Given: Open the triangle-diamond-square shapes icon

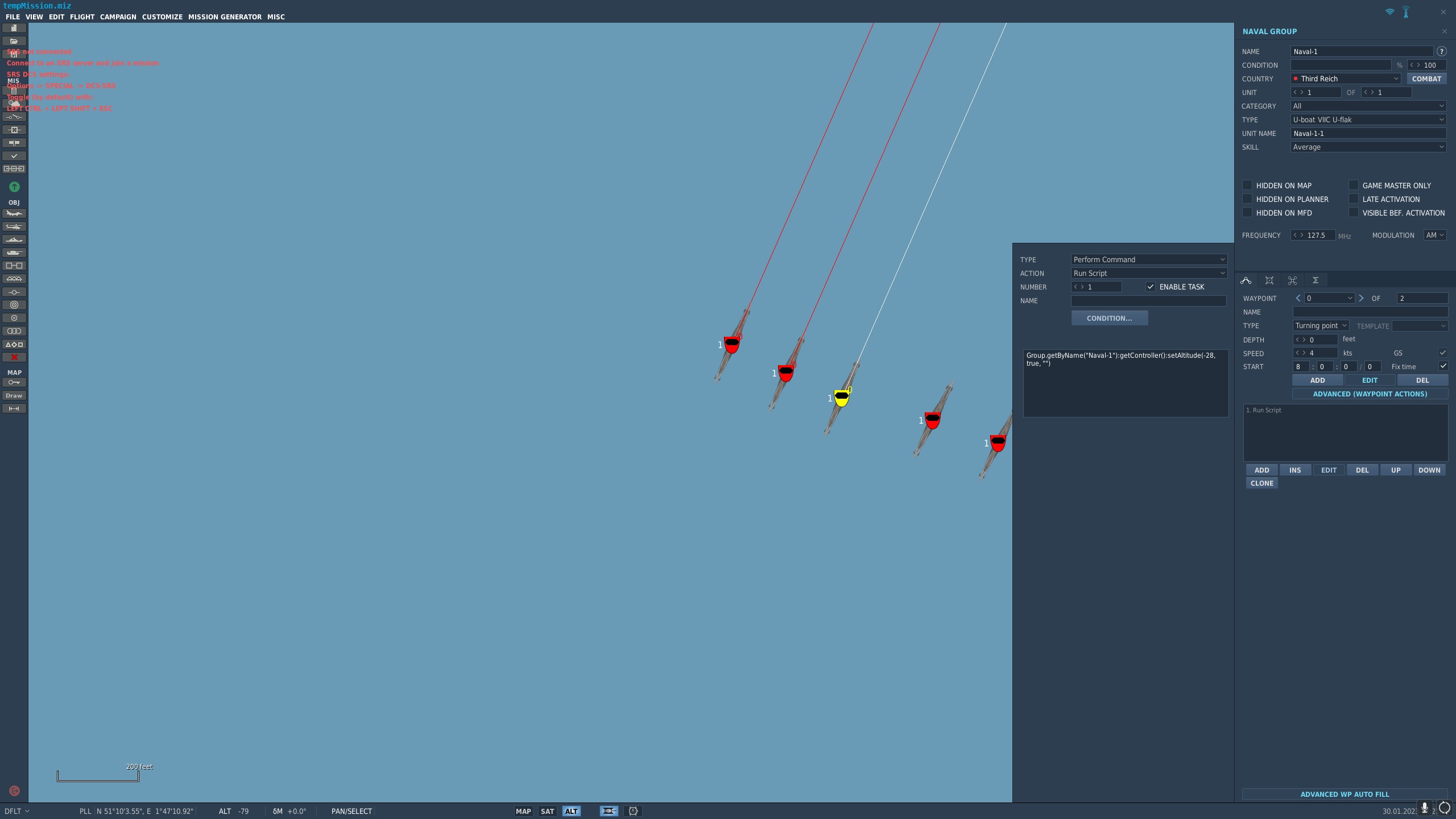Looking at the screenshot, I should click(x=14, y=345).
